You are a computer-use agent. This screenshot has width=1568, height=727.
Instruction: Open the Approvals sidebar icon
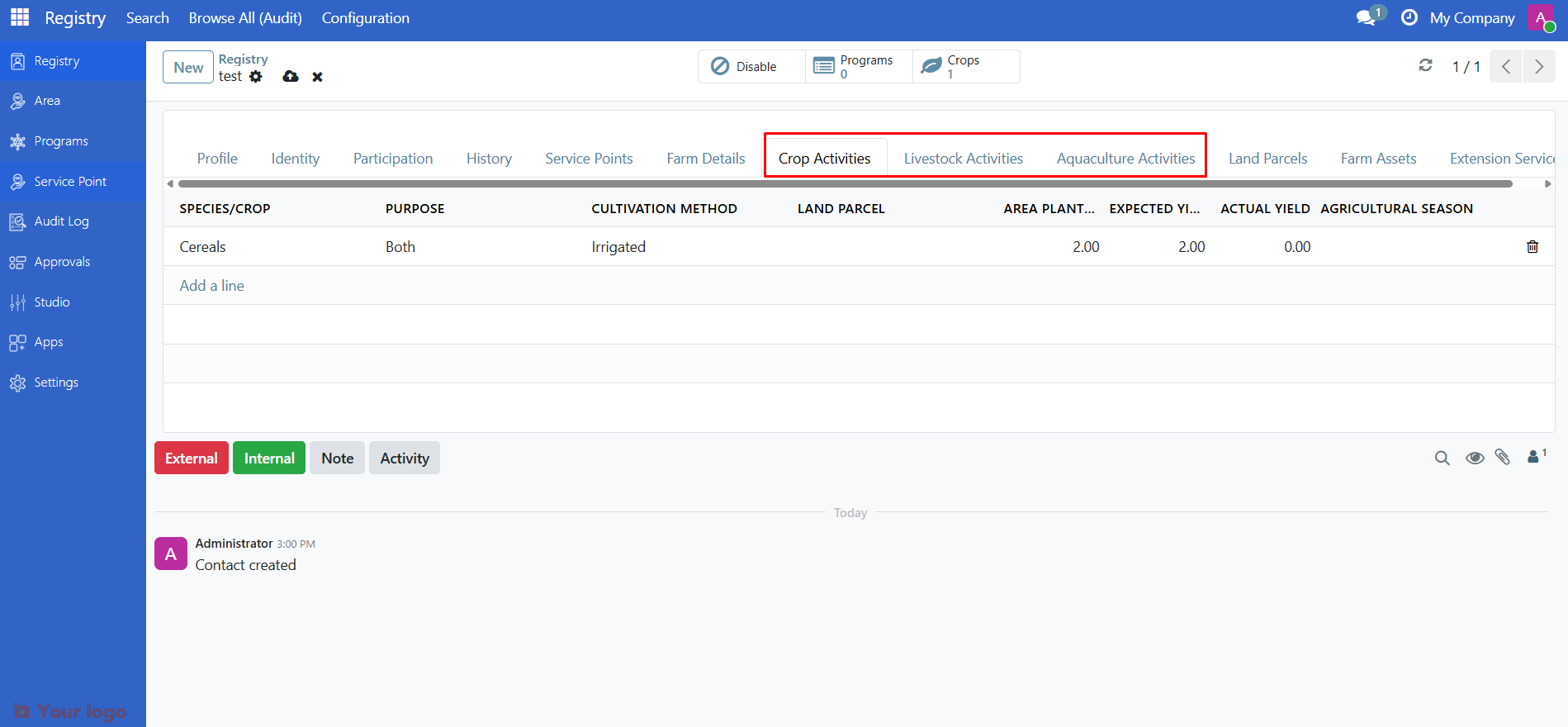[x=17, y=262]
